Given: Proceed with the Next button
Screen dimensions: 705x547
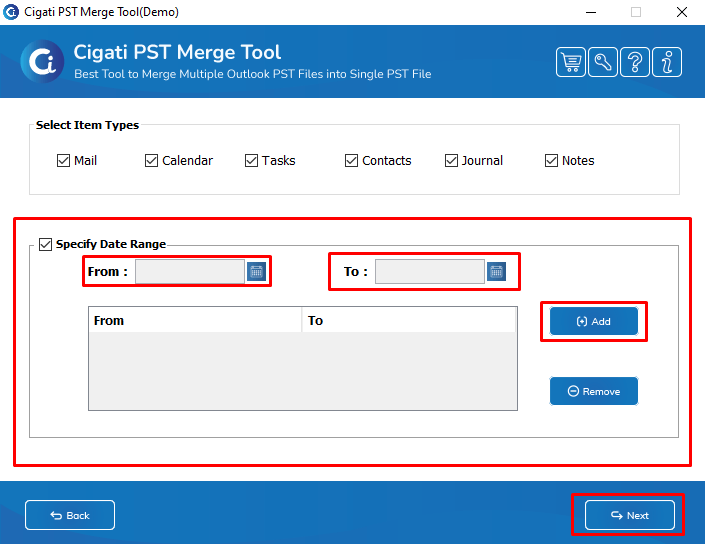Looking at the screenshot, I should [x=629, y=515].
